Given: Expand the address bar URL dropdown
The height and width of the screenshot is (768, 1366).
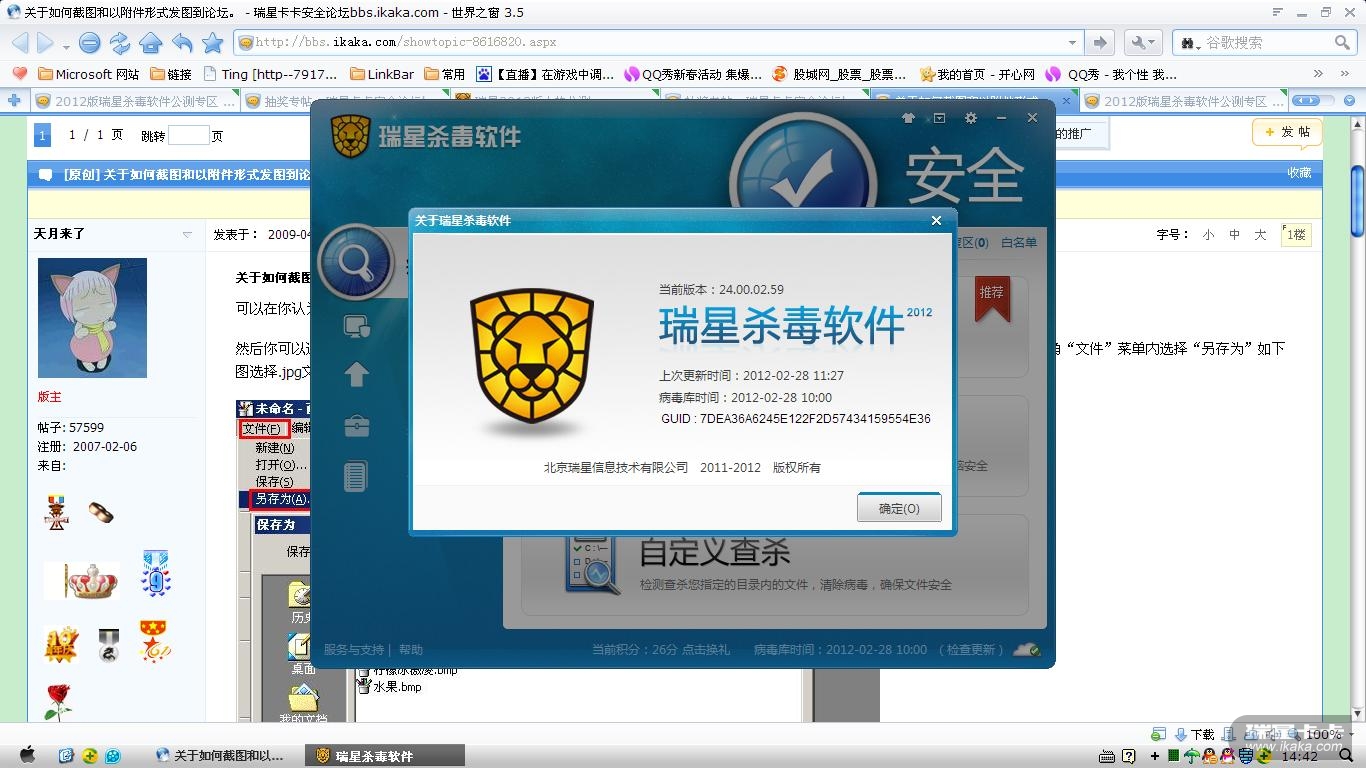Looking at the screenshot, I should pyautogui.click(x=1073, y=43).
